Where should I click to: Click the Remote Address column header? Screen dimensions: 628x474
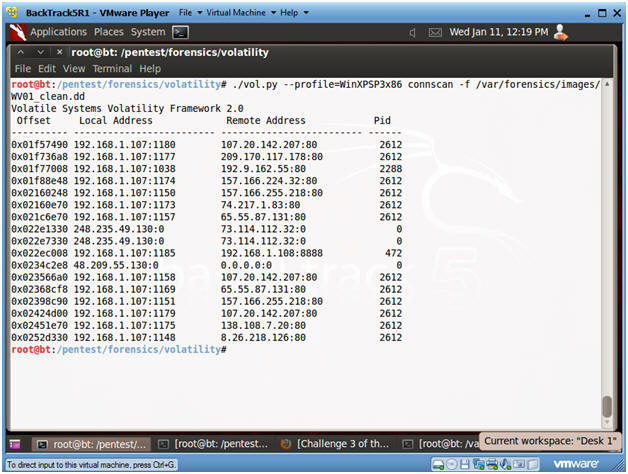coord(266,121)
